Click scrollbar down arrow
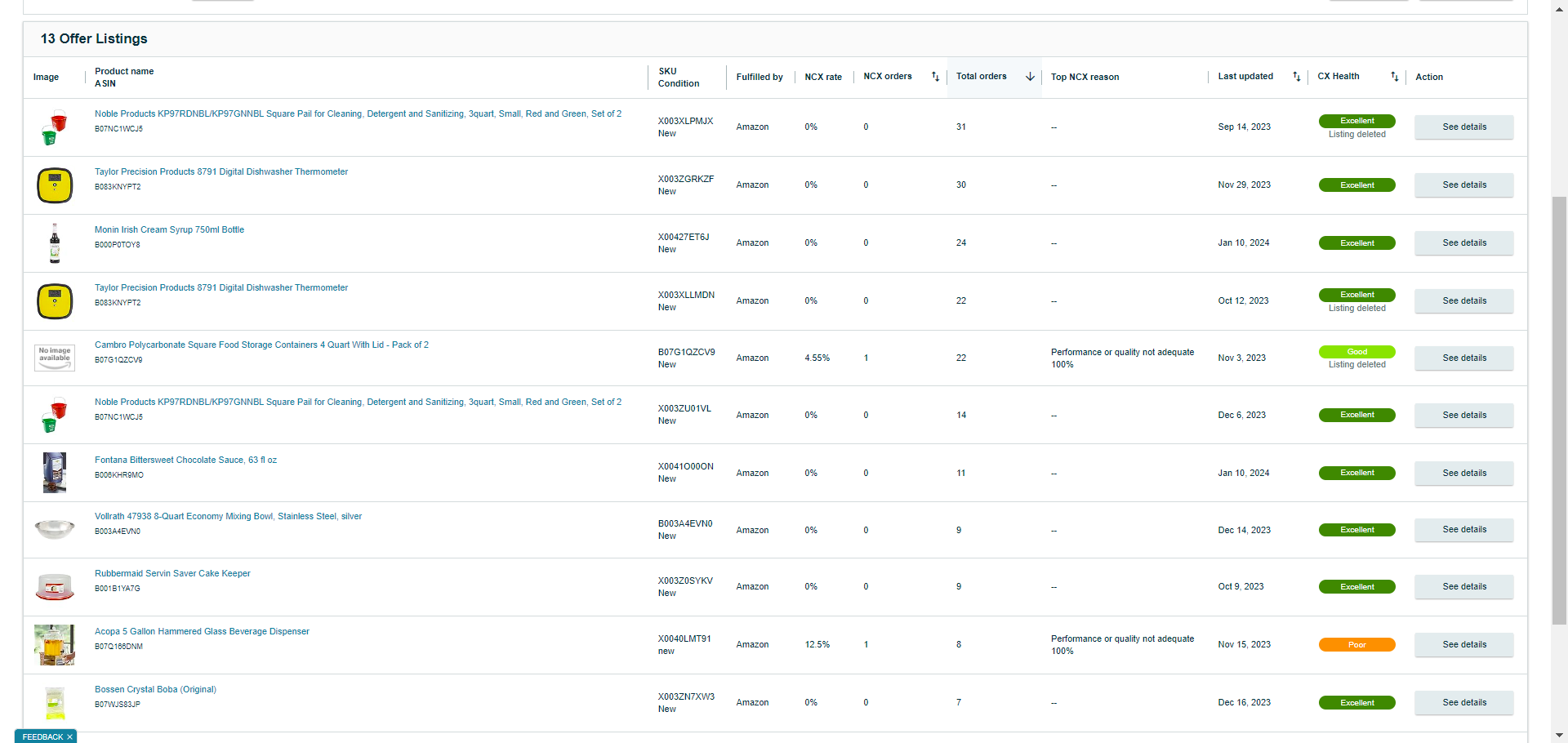The height and width of the screenshot is (743, 1568). (1560, 735)
